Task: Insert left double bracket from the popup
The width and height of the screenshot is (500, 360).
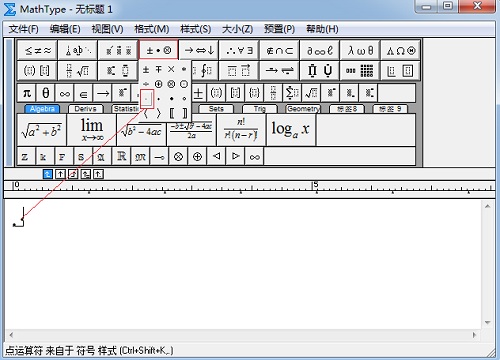Action: tap(171, 114)
